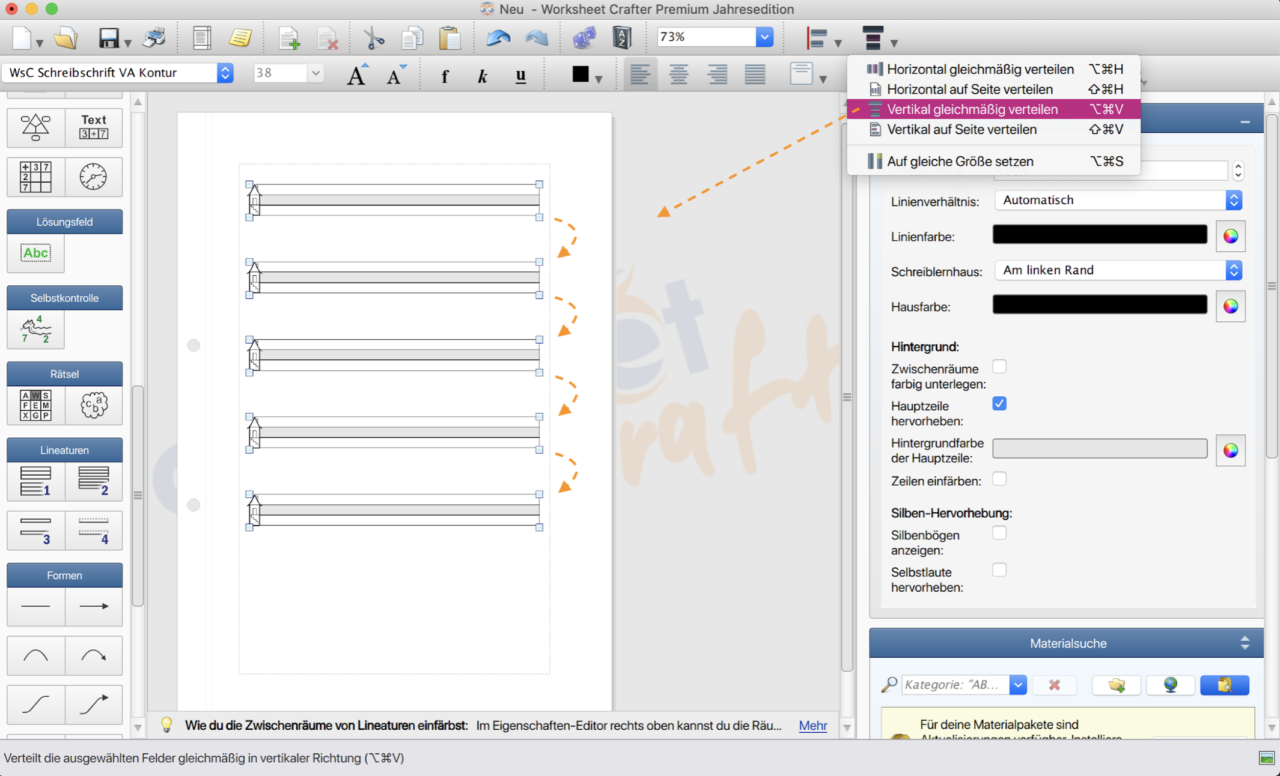Click the Materialsuche category search field
This screenshot has width=1280, height=776.
click(955, 685)
